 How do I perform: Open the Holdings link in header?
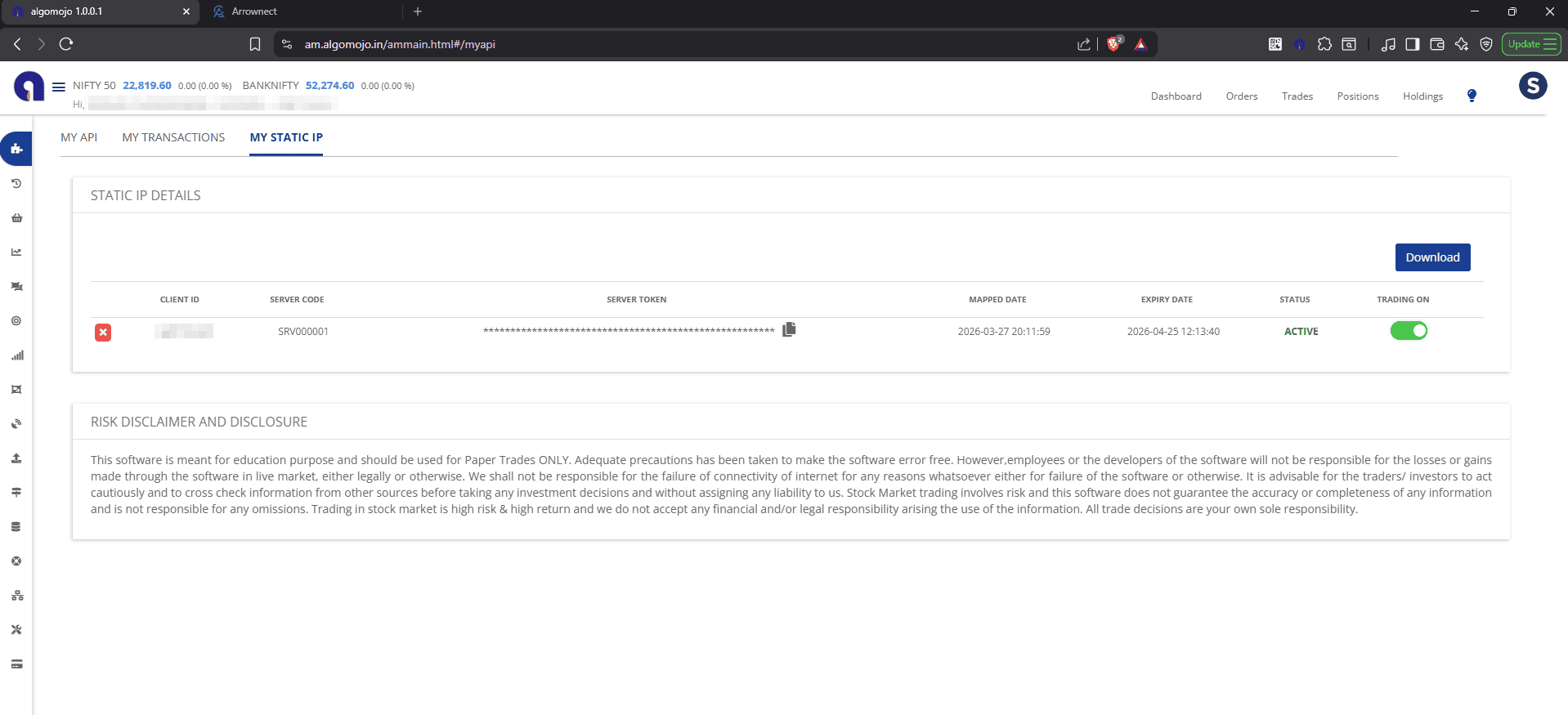tap(1422, 96)
